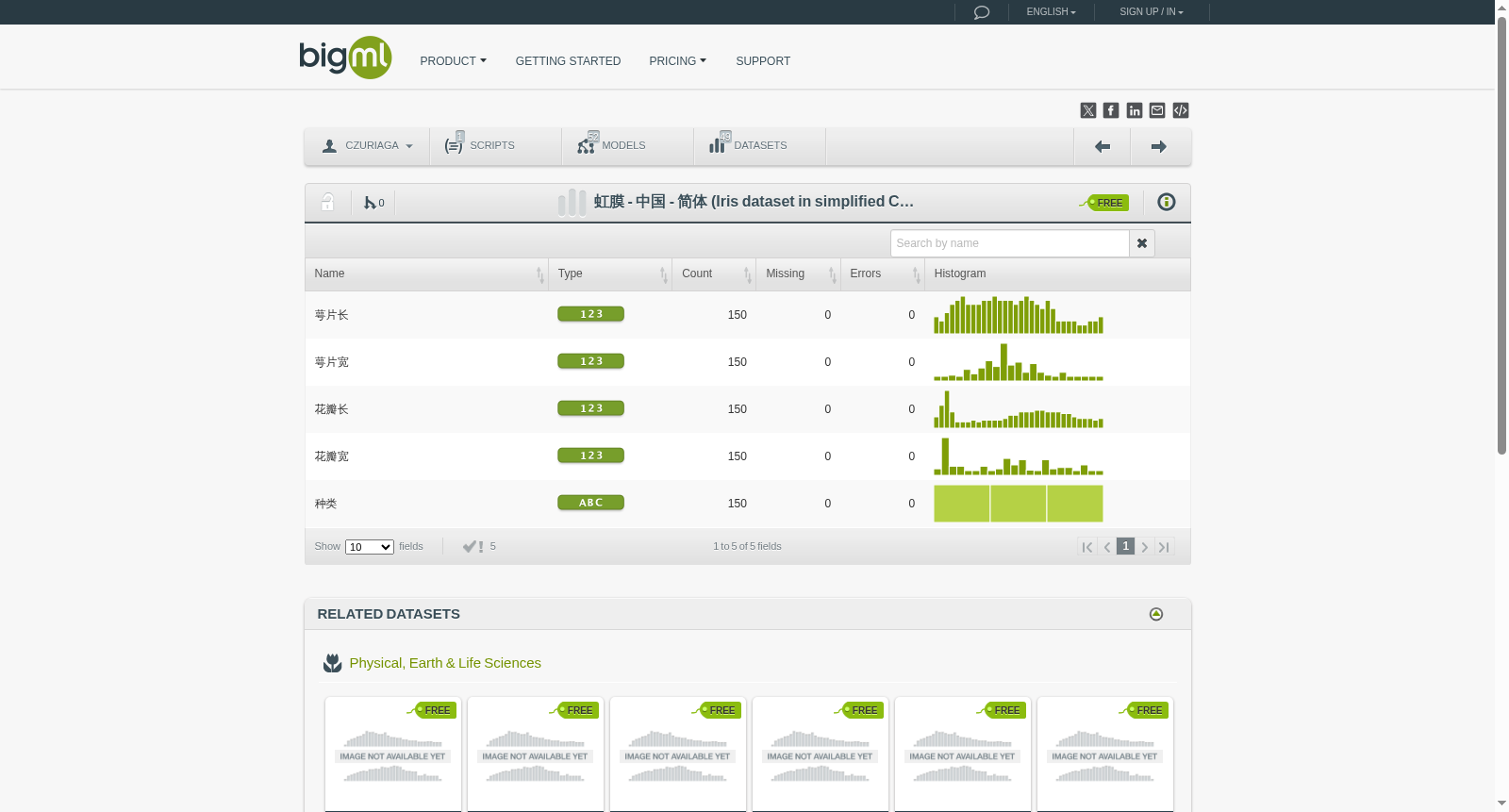Open the MODELS tab

[627, 146]
